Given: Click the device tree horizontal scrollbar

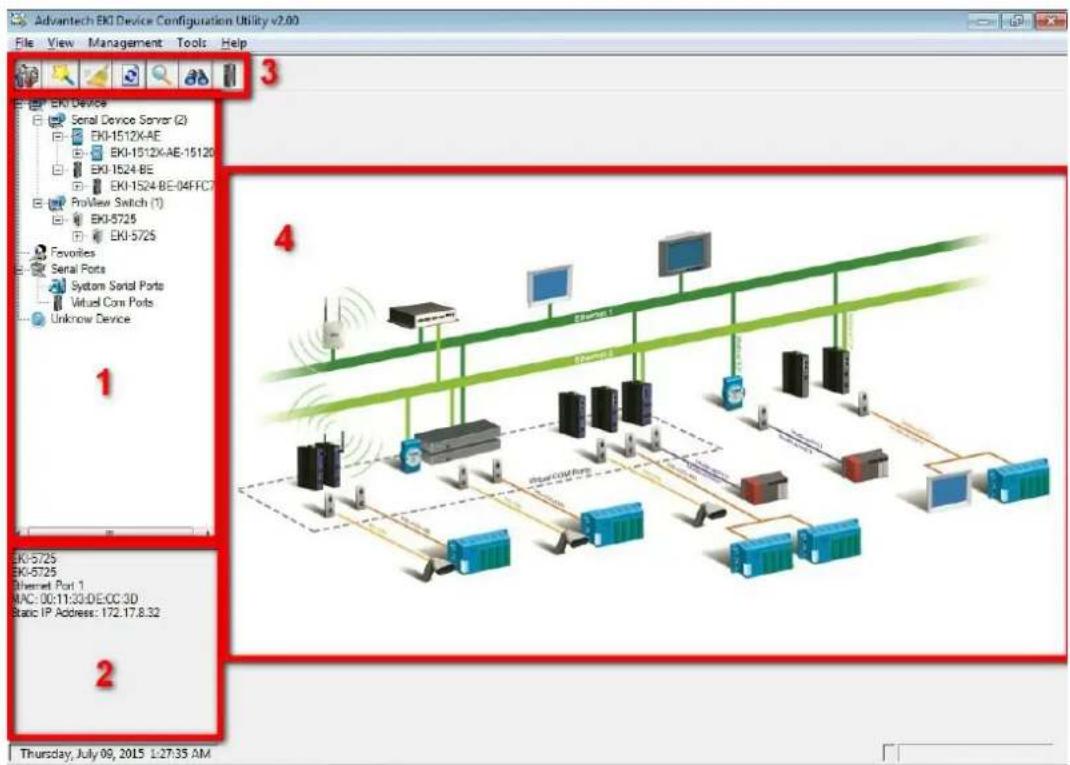Looking at the screenshot, I should tap(112, 532).
